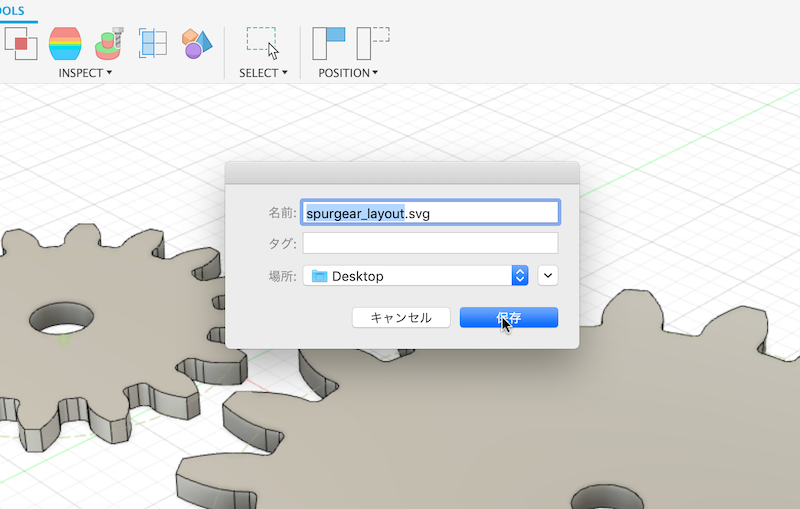The height and width of the screenshot is (509, 800).
Task: Click the filename field spurgear_layout.svg
Action: click(431, 213)
